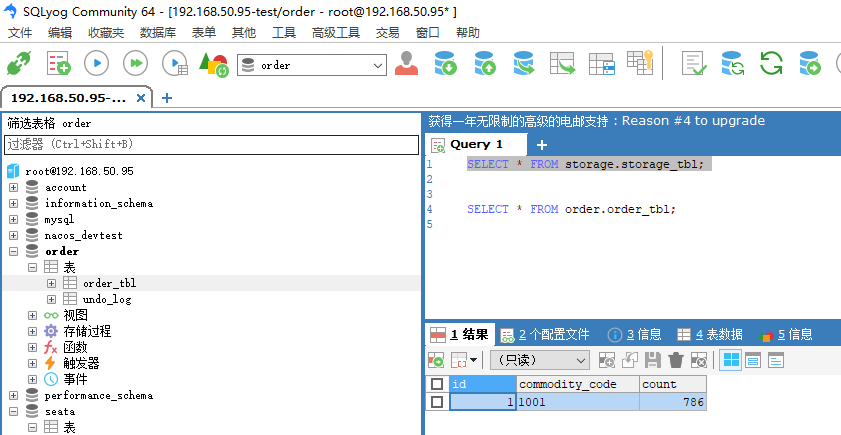Click cancel changes icon in results toolbar
Viewport: 841px width, 435px height.
699,360
